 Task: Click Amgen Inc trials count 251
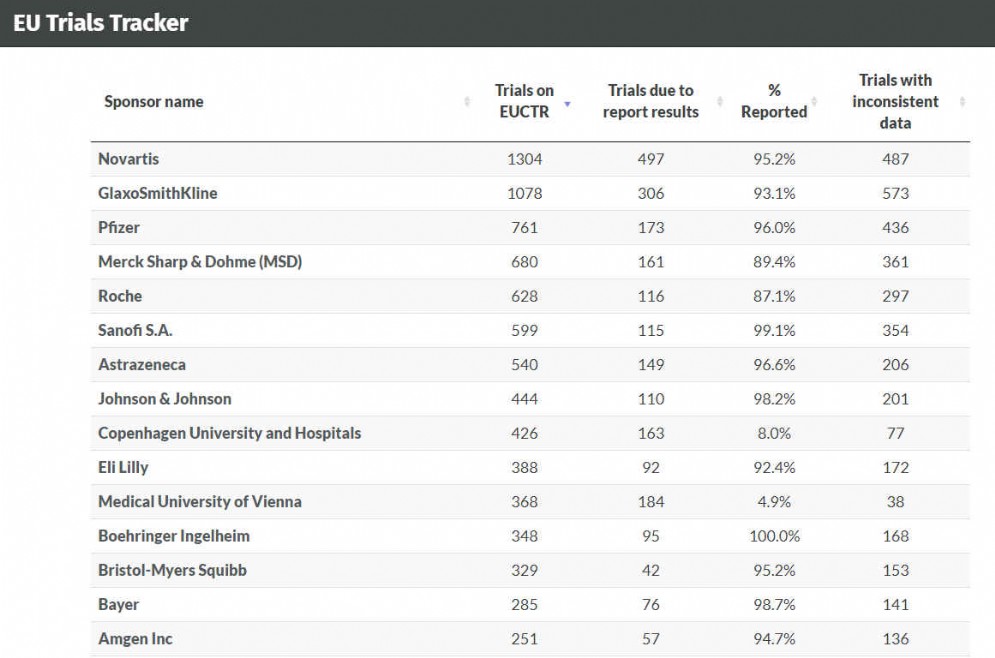(x=524, y=638)
